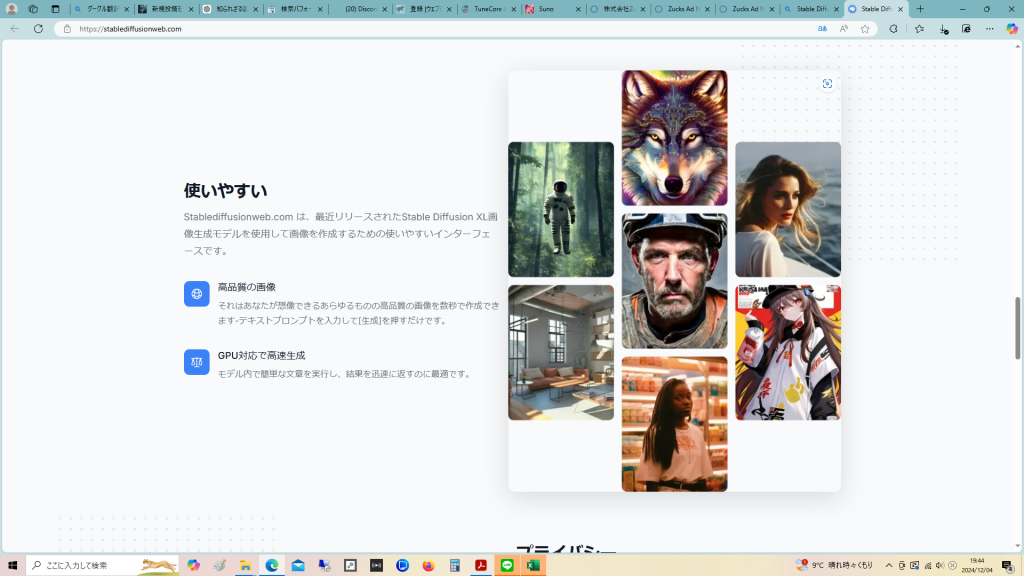Refresh the page with the reload button
This screenshot has width=1024, height=576.
(38, 29)
